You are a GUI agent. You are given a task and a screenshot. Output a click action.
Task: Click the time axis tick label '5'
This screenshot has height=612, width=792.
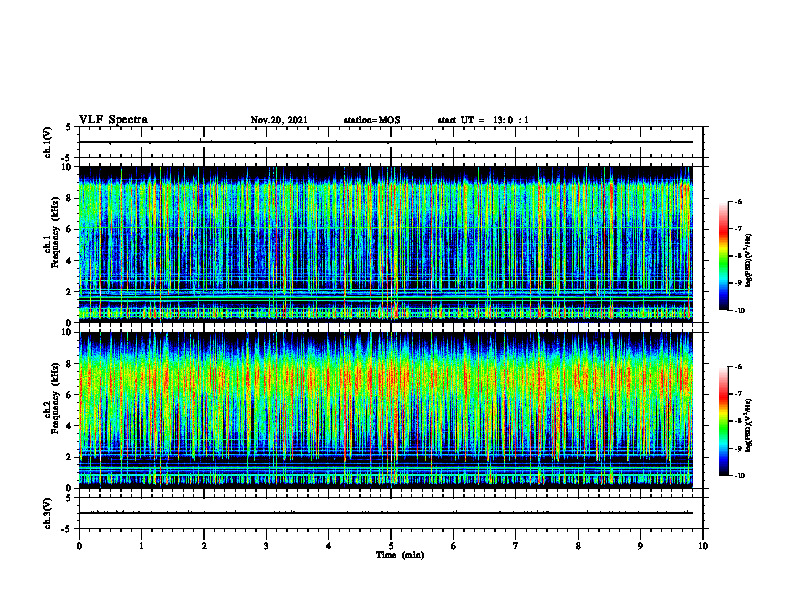pyautogui.click(x=391, y=546)
